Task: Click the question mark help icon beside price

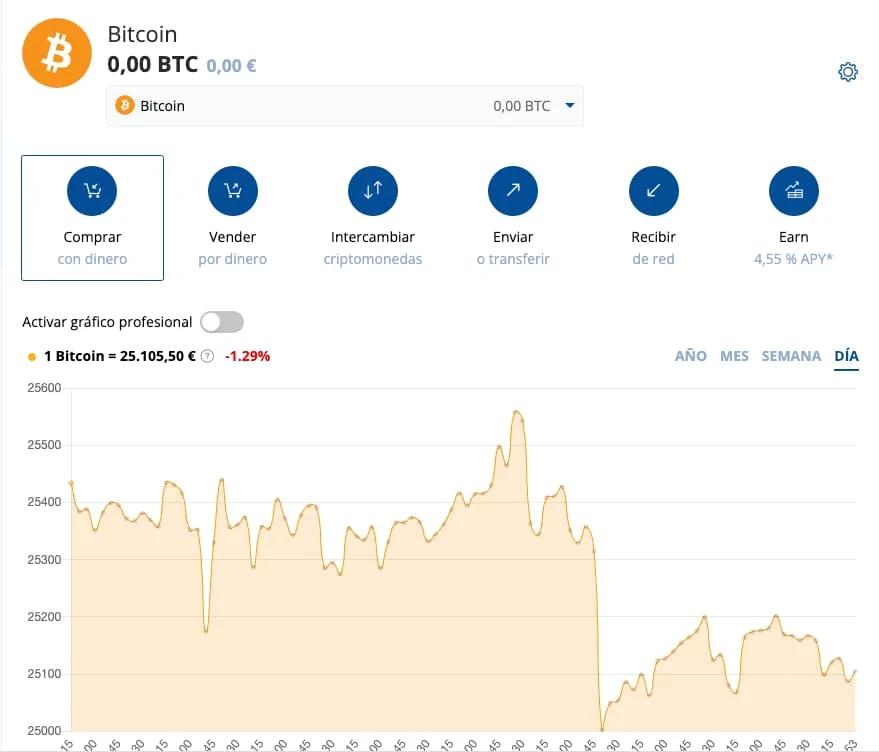Action: point(207,356)
